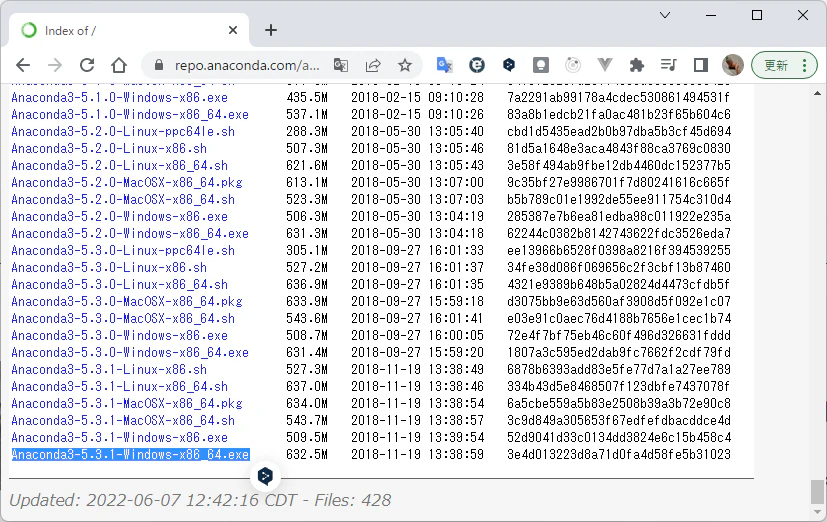Open the browser home page
This screenshot has height=522, width=827.
pyautogui.click(x=119, y=65)
